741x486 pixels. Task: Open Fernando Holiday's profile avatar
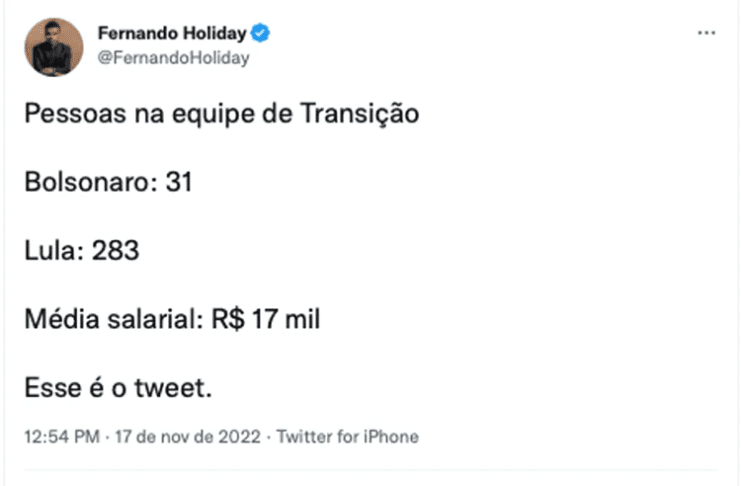(54, 47)
